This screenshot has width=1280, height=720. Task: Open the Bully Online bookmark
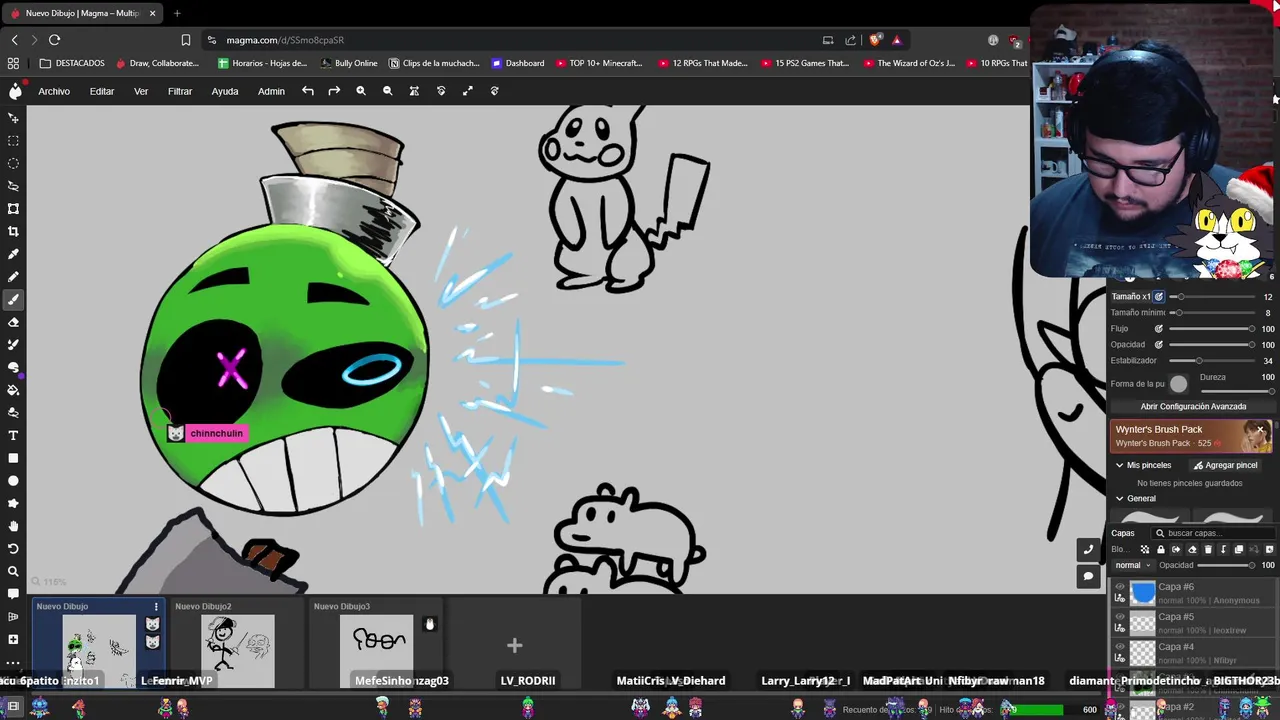point(349,63)
